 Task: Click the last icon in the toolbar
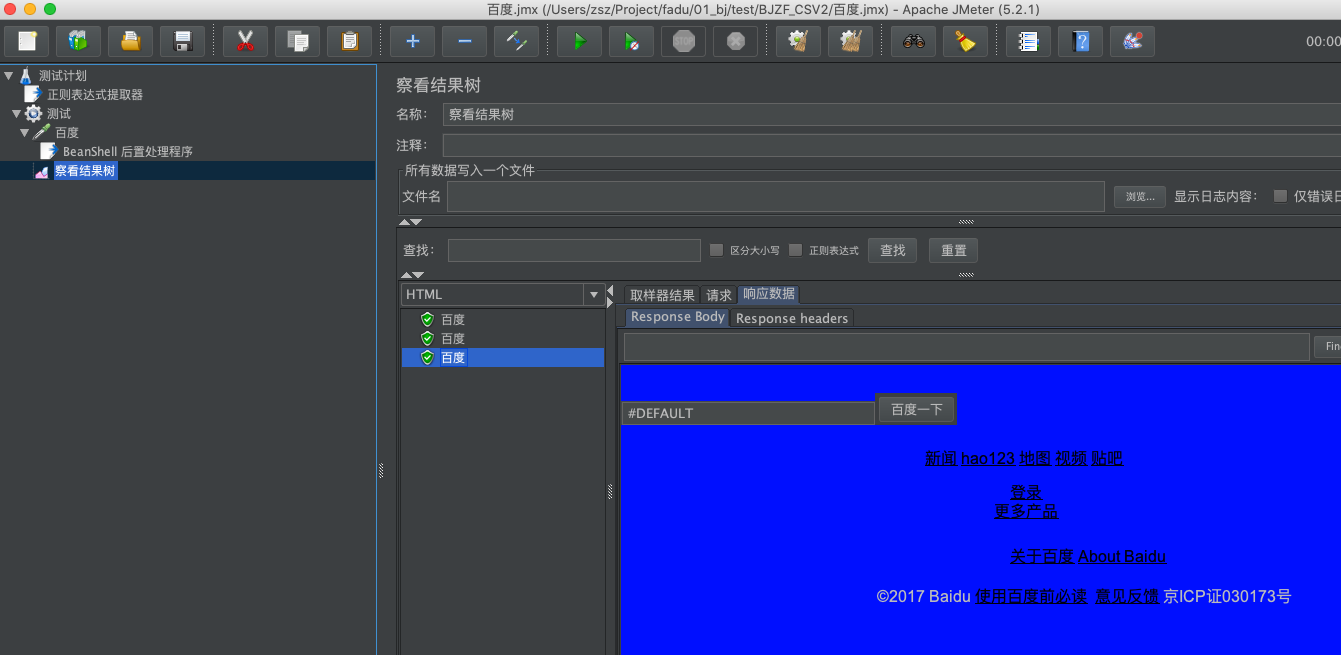(x=1132, y=41)
